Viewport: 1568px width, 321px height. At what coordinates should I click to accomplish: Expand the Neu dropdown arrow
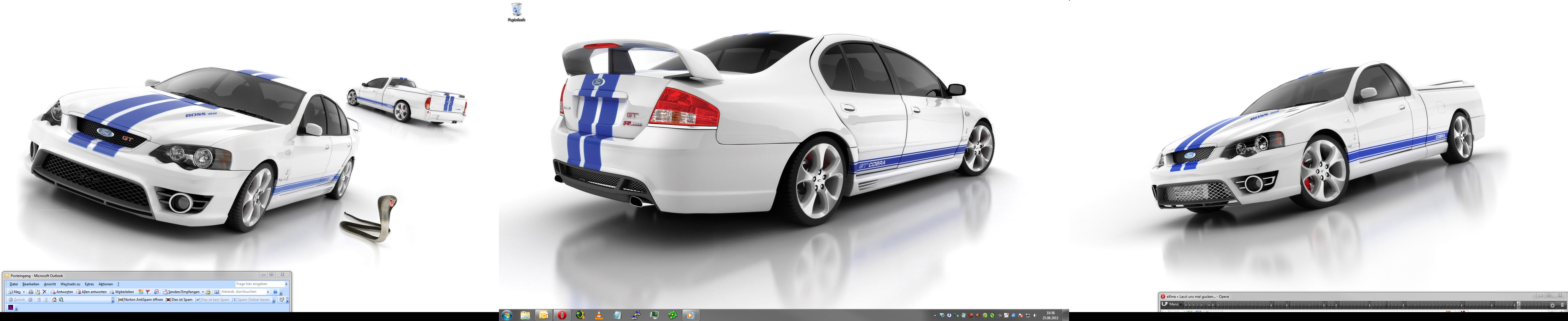[x=24, y=292]
